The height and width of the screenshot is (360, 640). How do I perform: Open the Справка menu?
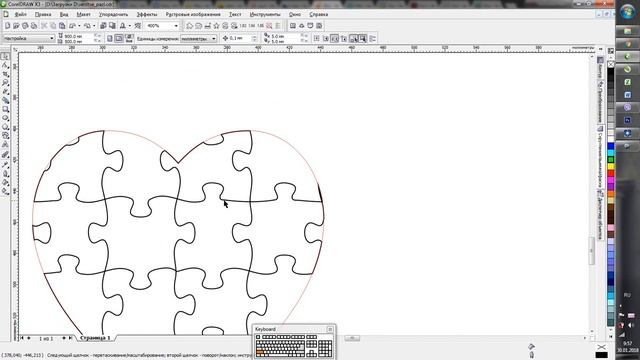tap(319, 14)
